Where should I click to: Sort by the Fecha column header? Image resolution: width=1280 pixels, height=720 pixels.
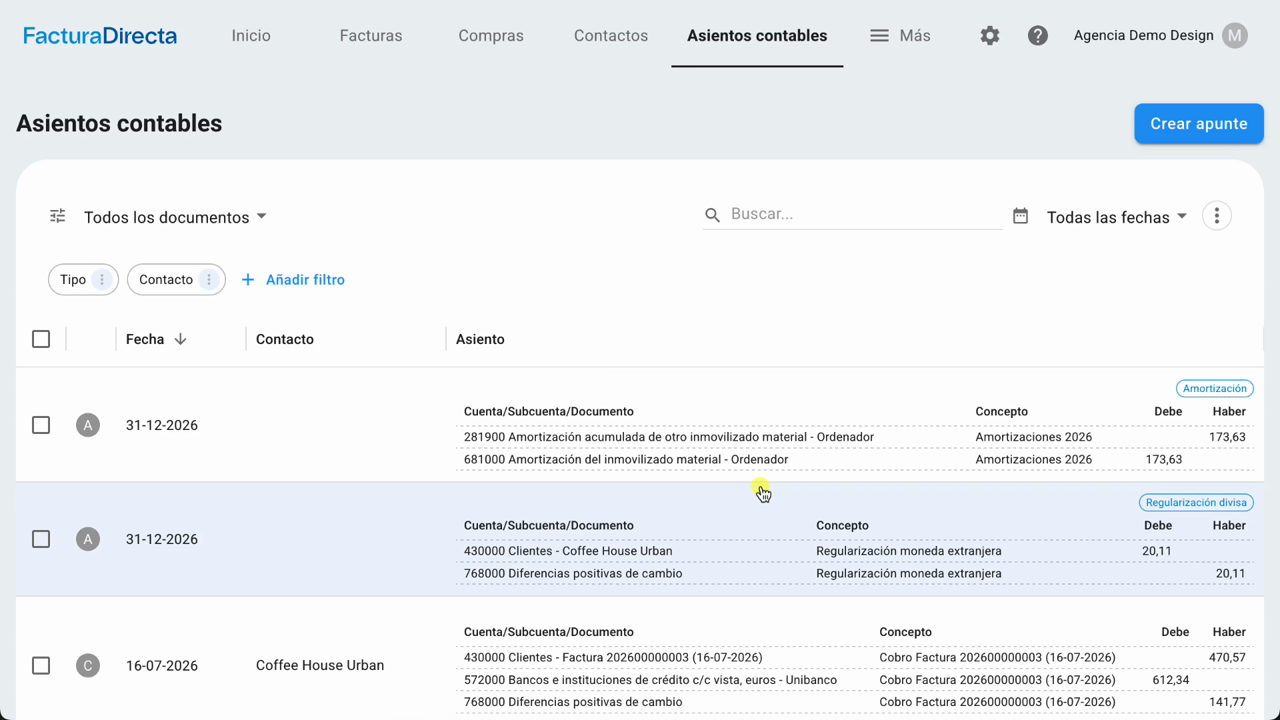145,339
